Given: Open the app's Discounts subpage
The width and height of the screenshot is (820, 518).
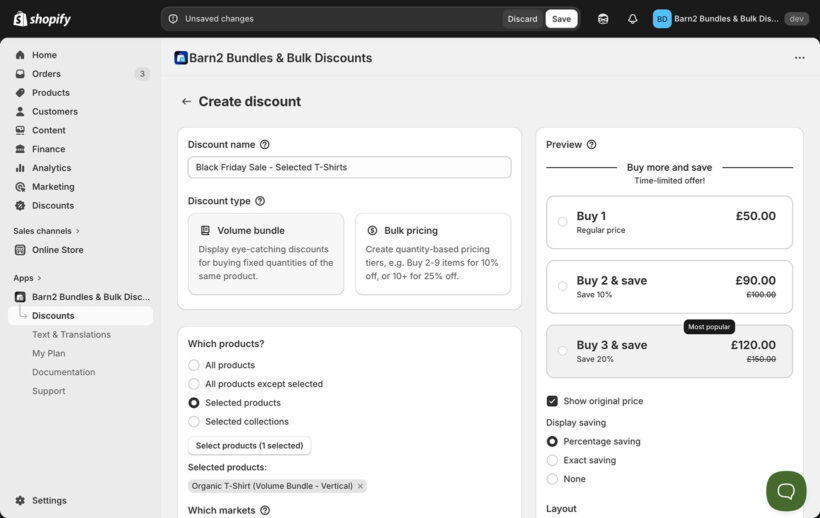Looking at the screenshot, I should (x=81, y=316).
